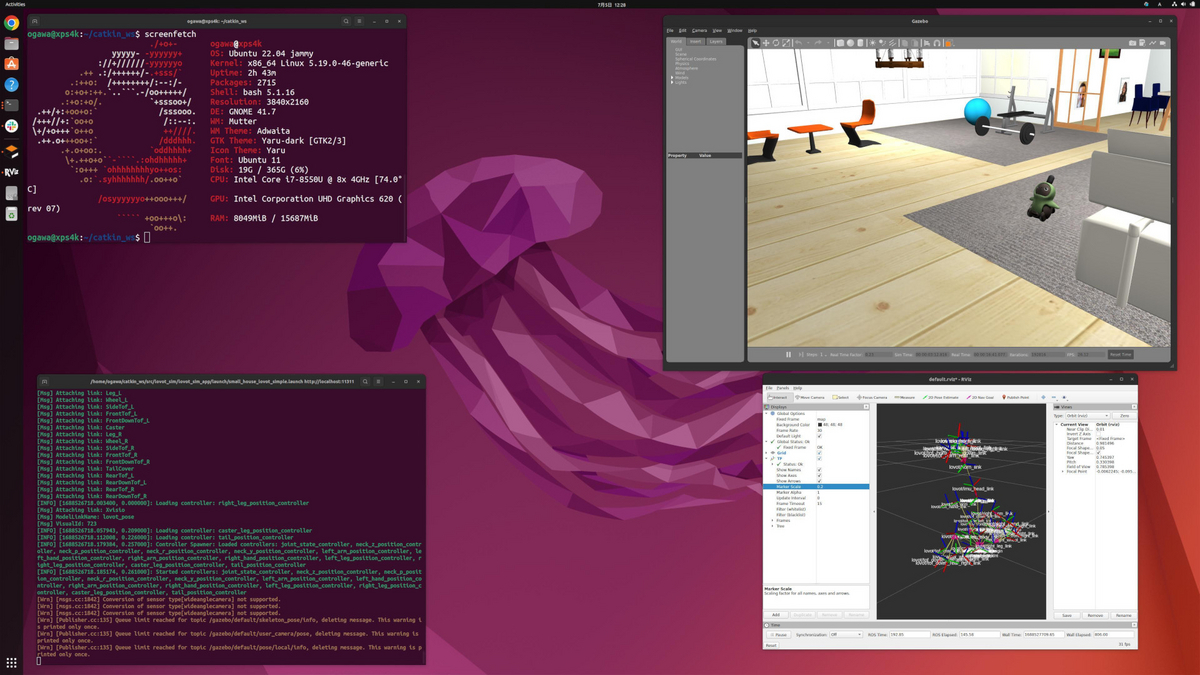Image resolution: width=1200 pixels, height=675 pixels.
Task: Switch to the Gazebo Insert tab
Action: coord(696,42)
